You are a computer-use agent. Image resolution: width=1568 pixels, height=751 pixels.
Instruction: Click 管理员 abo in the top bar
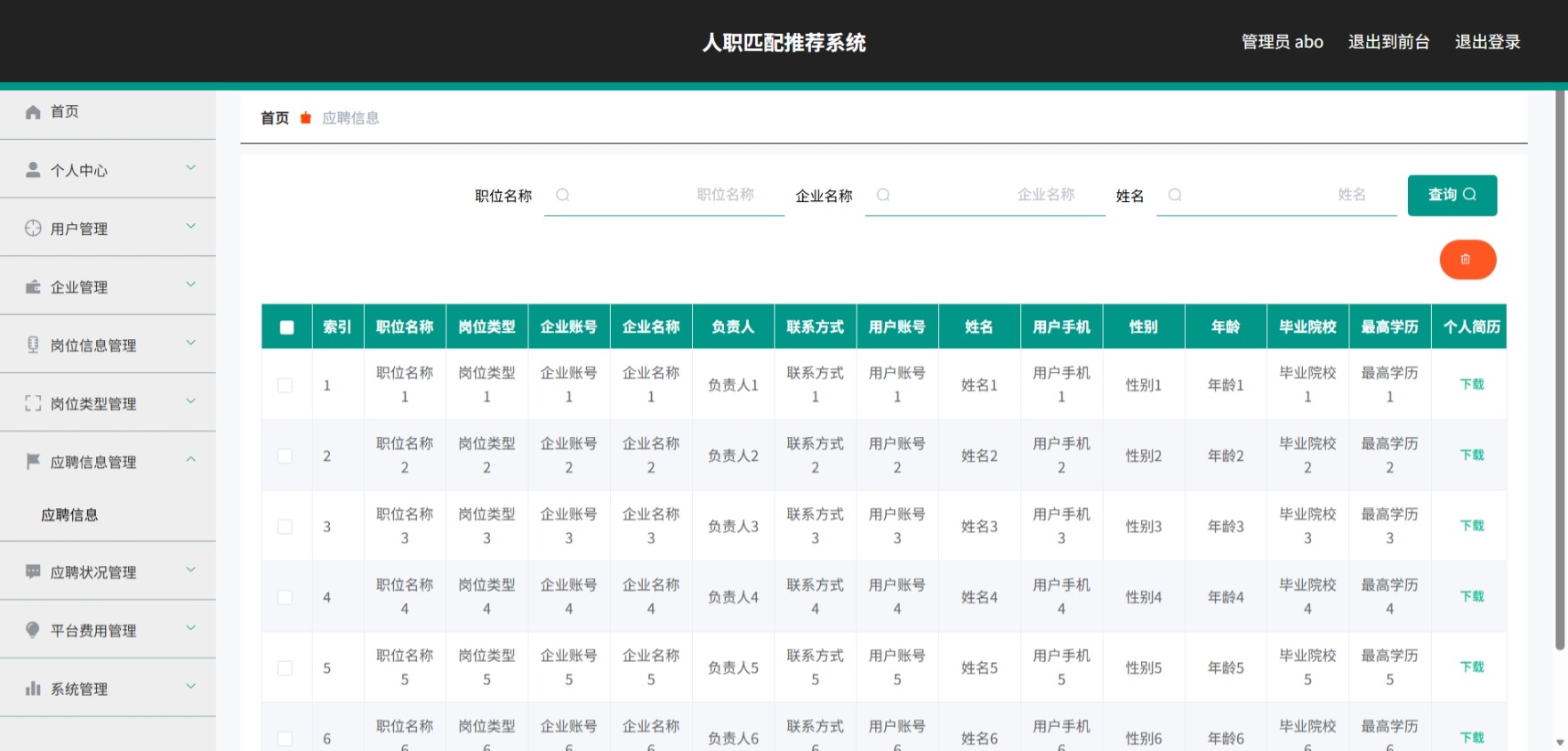coord(1282,42)
